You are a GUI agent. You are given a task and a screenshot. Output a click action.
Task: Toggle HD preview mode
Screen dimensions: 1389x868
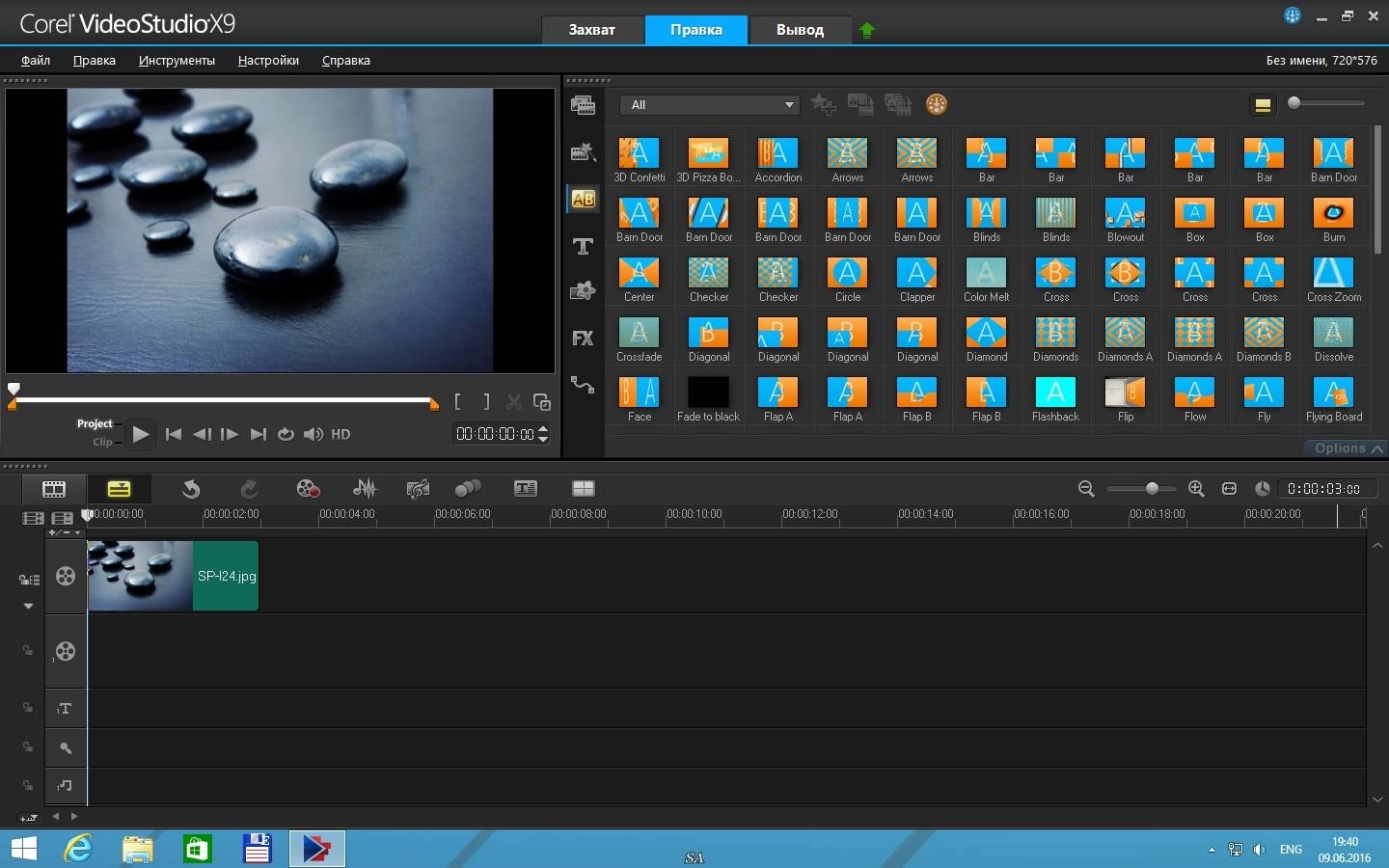340,435
